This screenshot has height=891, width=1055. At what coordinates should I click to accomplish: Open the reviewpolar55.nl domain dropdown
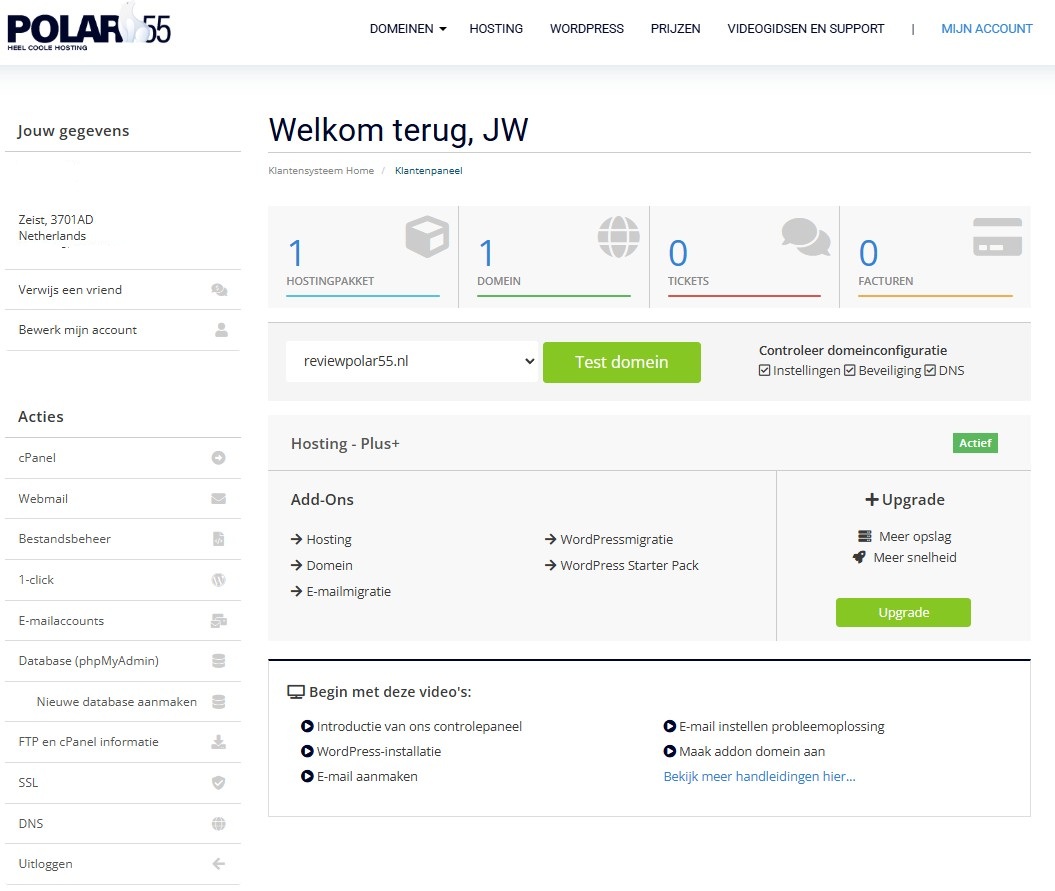(412, 362)
